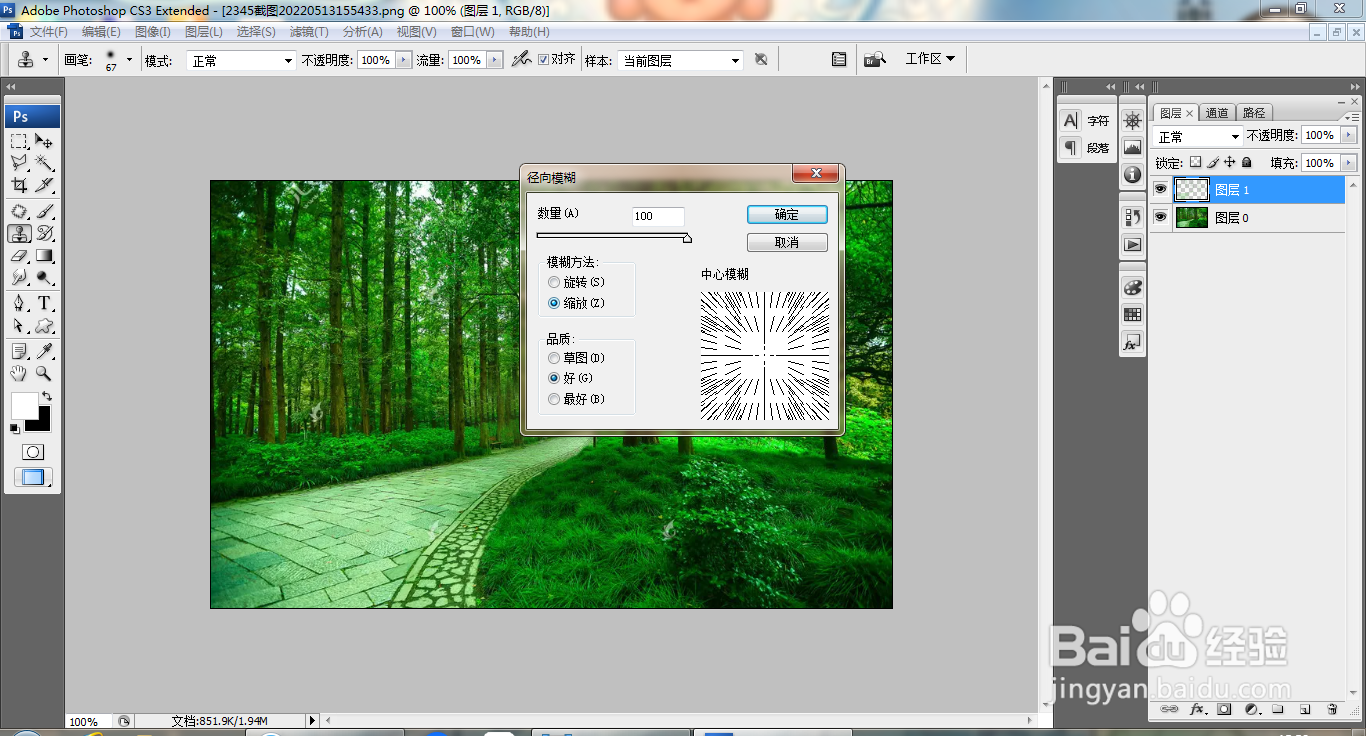Select the Patch healing tool
The width and height of the screenshot is (1366, 736).
(x=19, y=212)
